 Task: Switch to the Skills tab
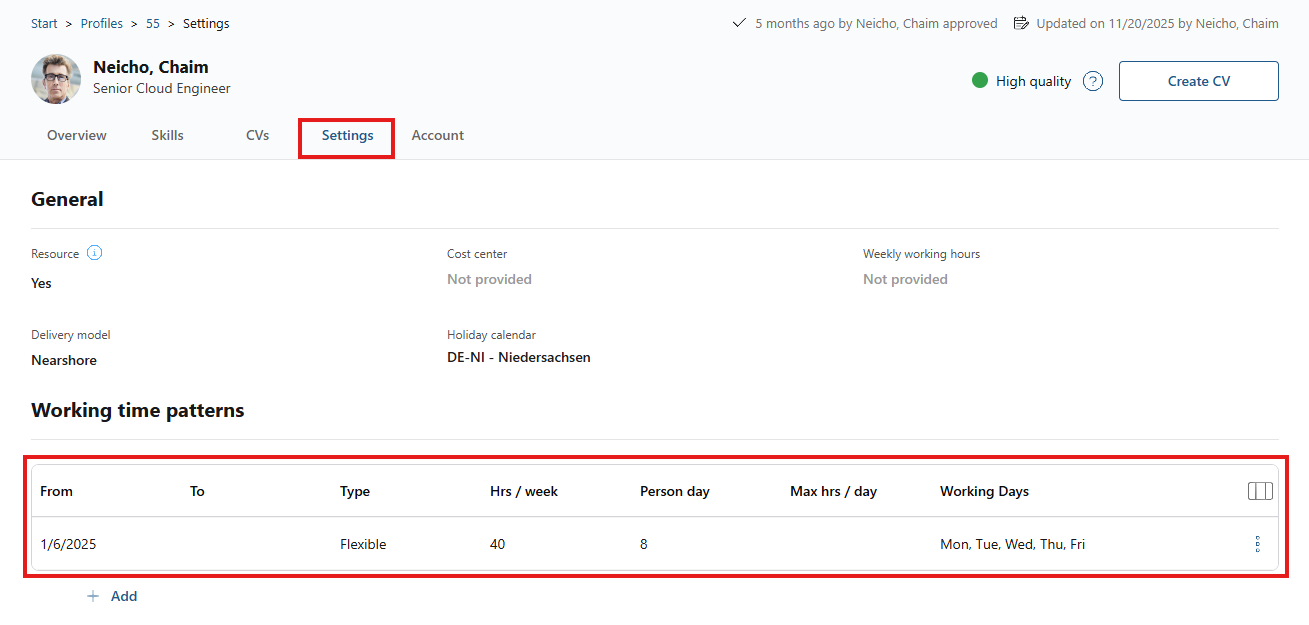tap(167, 135)
